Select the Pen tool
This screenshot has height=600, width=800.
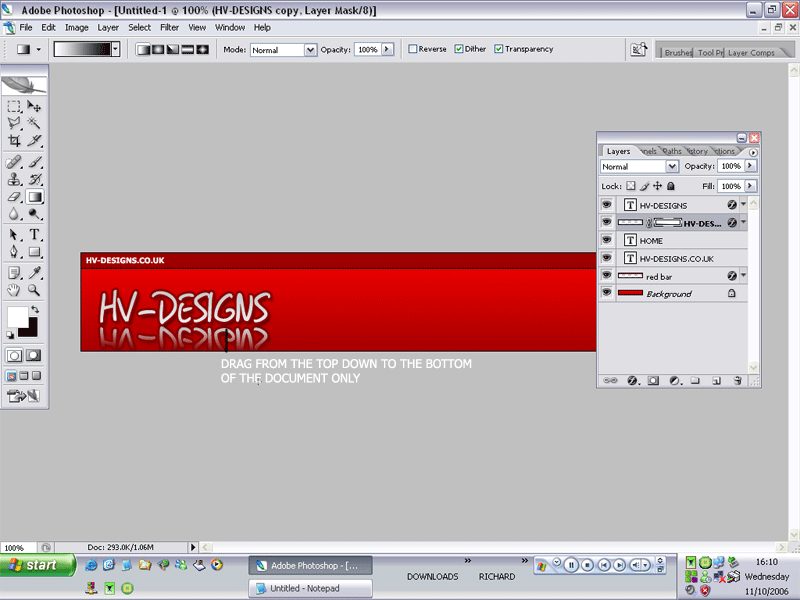point(14,252)
